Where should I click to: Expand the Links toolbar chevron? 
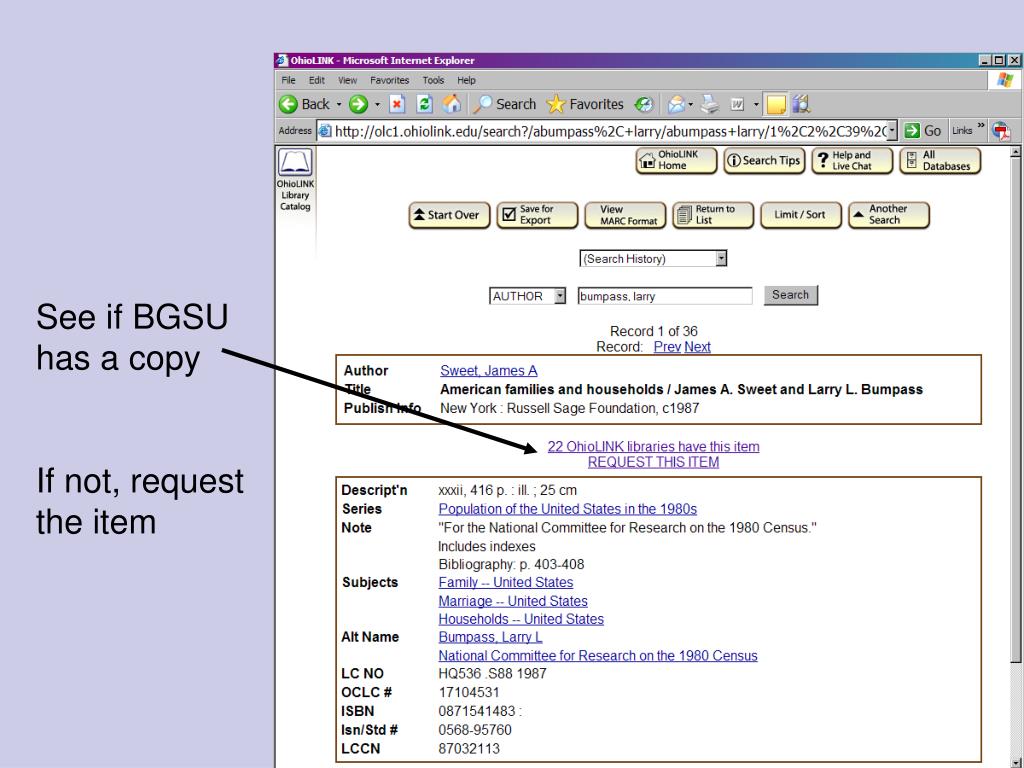[981, 126]
